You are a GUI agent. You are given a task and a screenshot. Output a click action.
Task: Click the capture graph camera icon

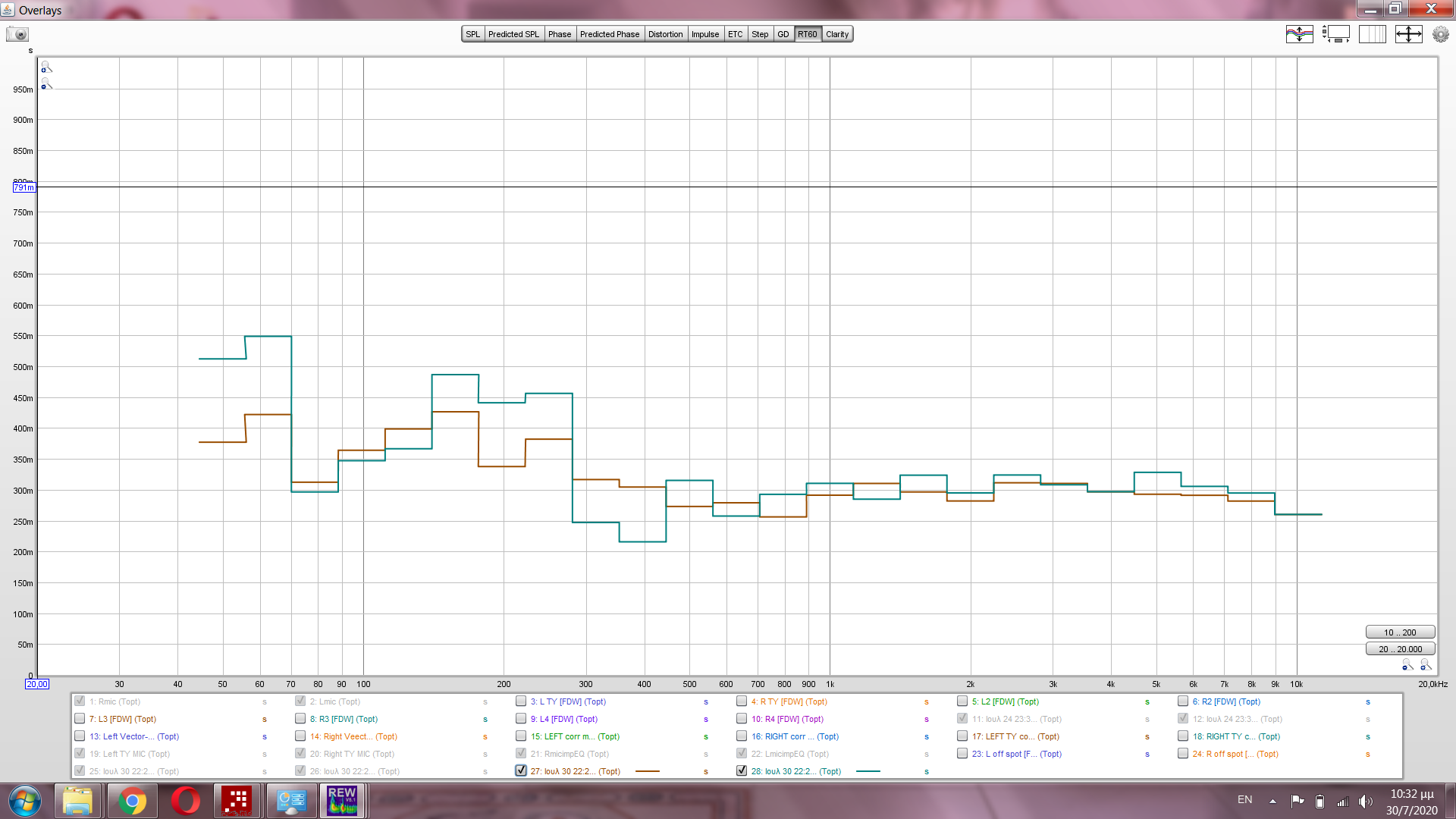[x=17, y=34]
